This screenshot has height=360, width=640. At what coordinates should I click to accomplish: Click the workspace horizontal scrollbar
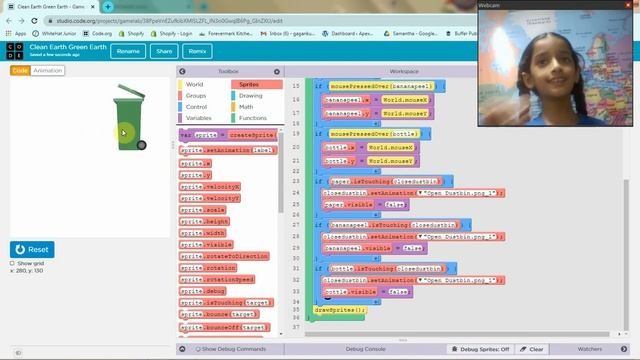(457, 334)
